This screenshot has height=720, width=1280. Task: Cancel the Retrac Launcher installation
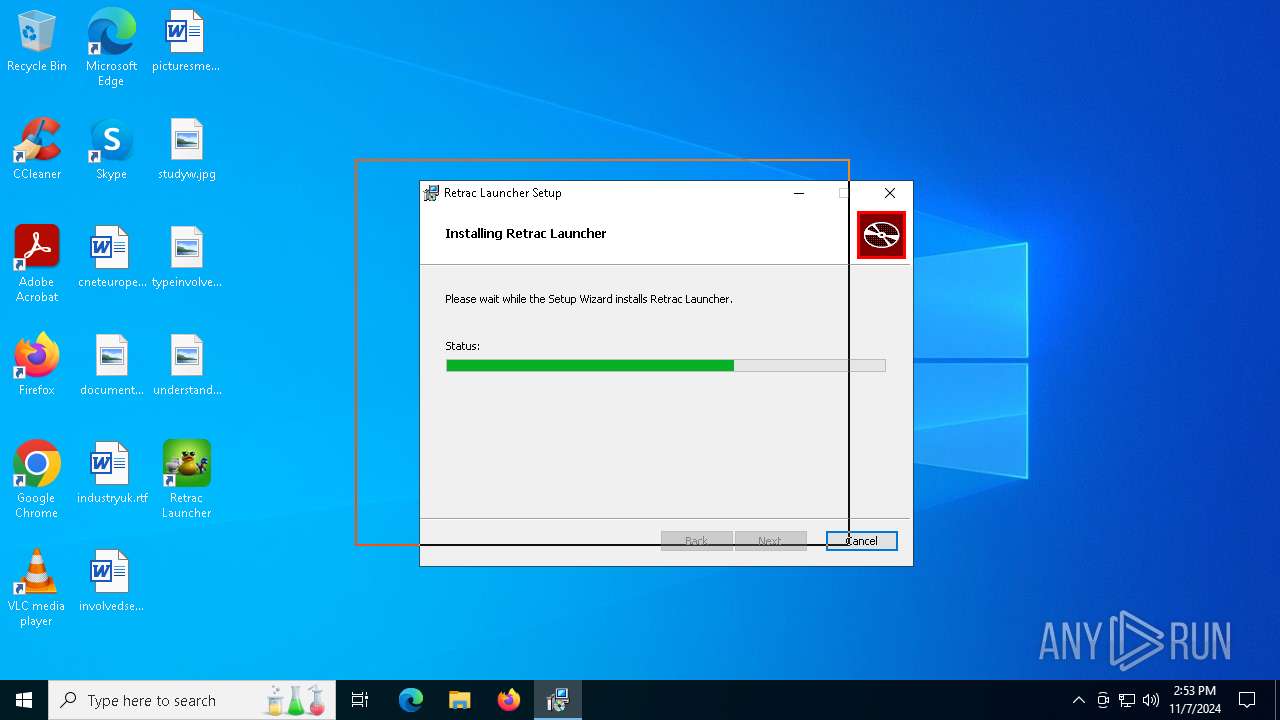[x=862, y=541]
